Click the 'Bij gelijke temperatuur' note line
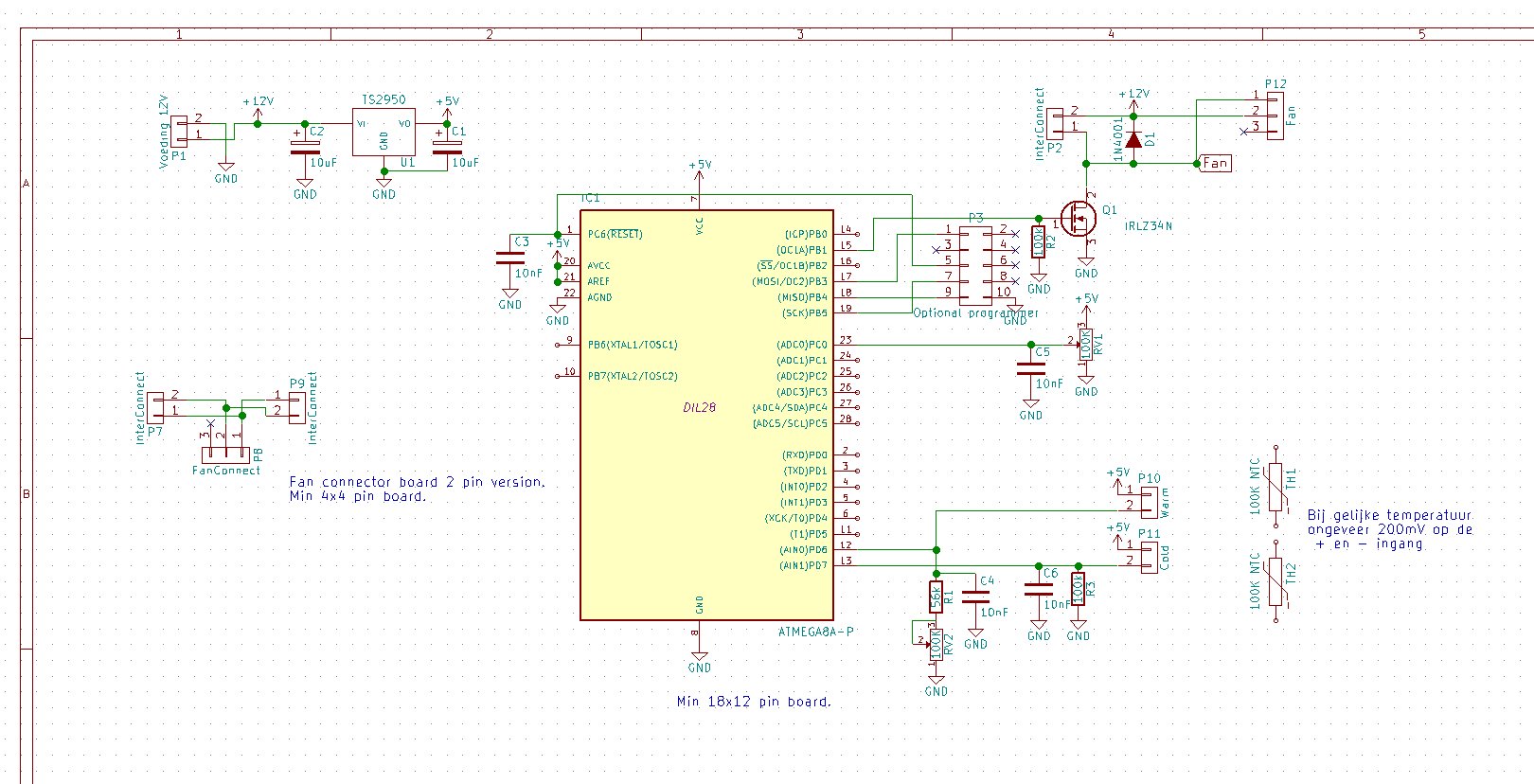Viewport: 1534px width, 784px height. click(x=1390, y=515)
